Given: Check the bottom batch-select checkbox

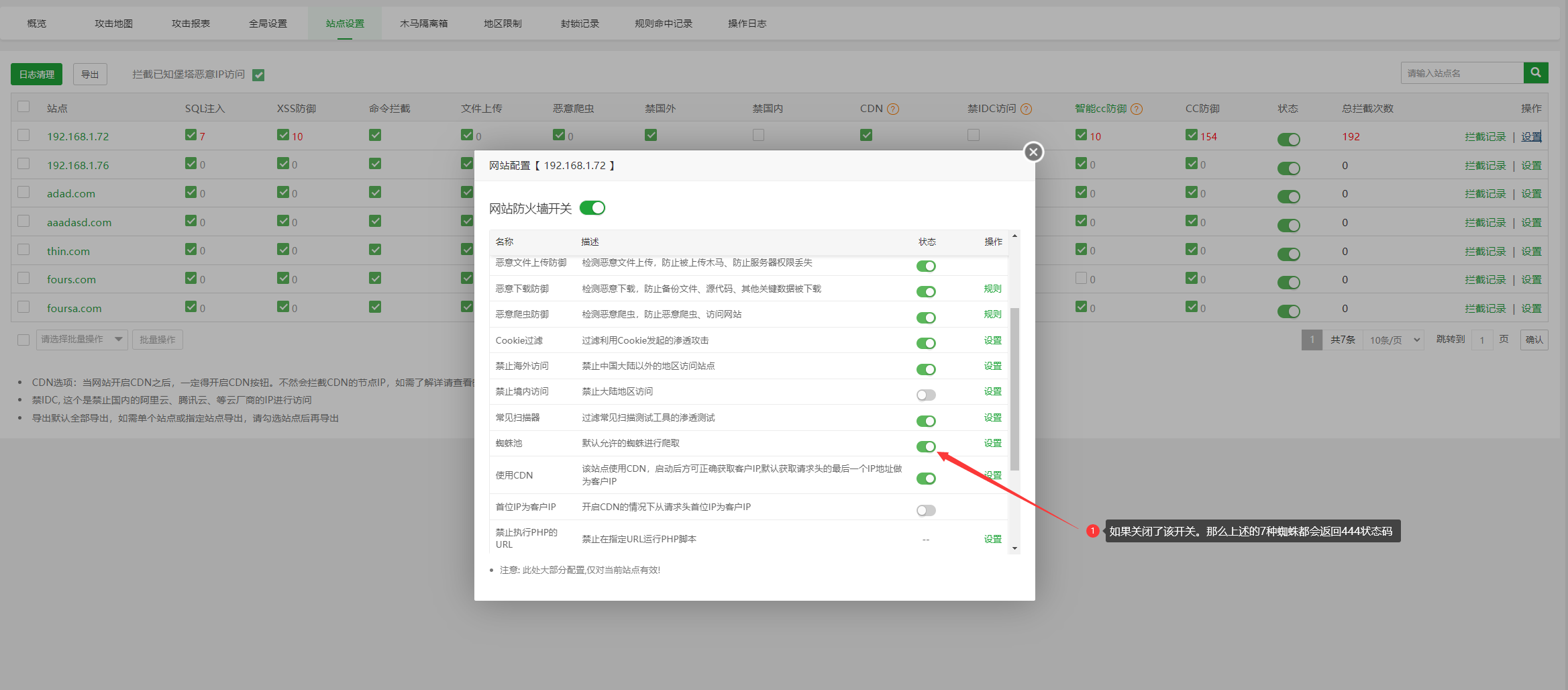Looking at the screenshot, I should [x=23, y=340].
